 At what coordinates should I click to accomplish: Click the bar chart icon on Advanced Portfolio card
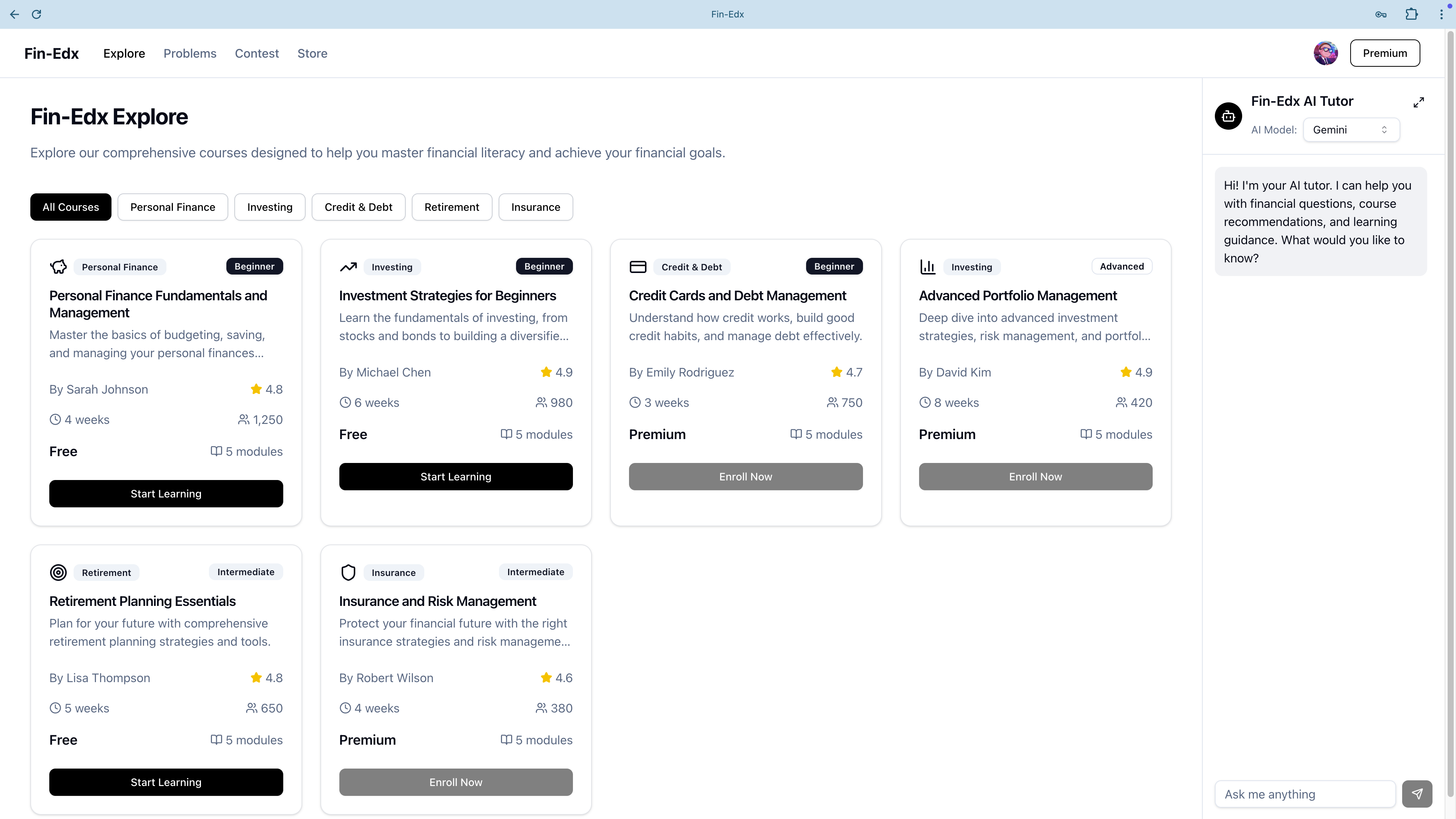[x=927, y=267]
